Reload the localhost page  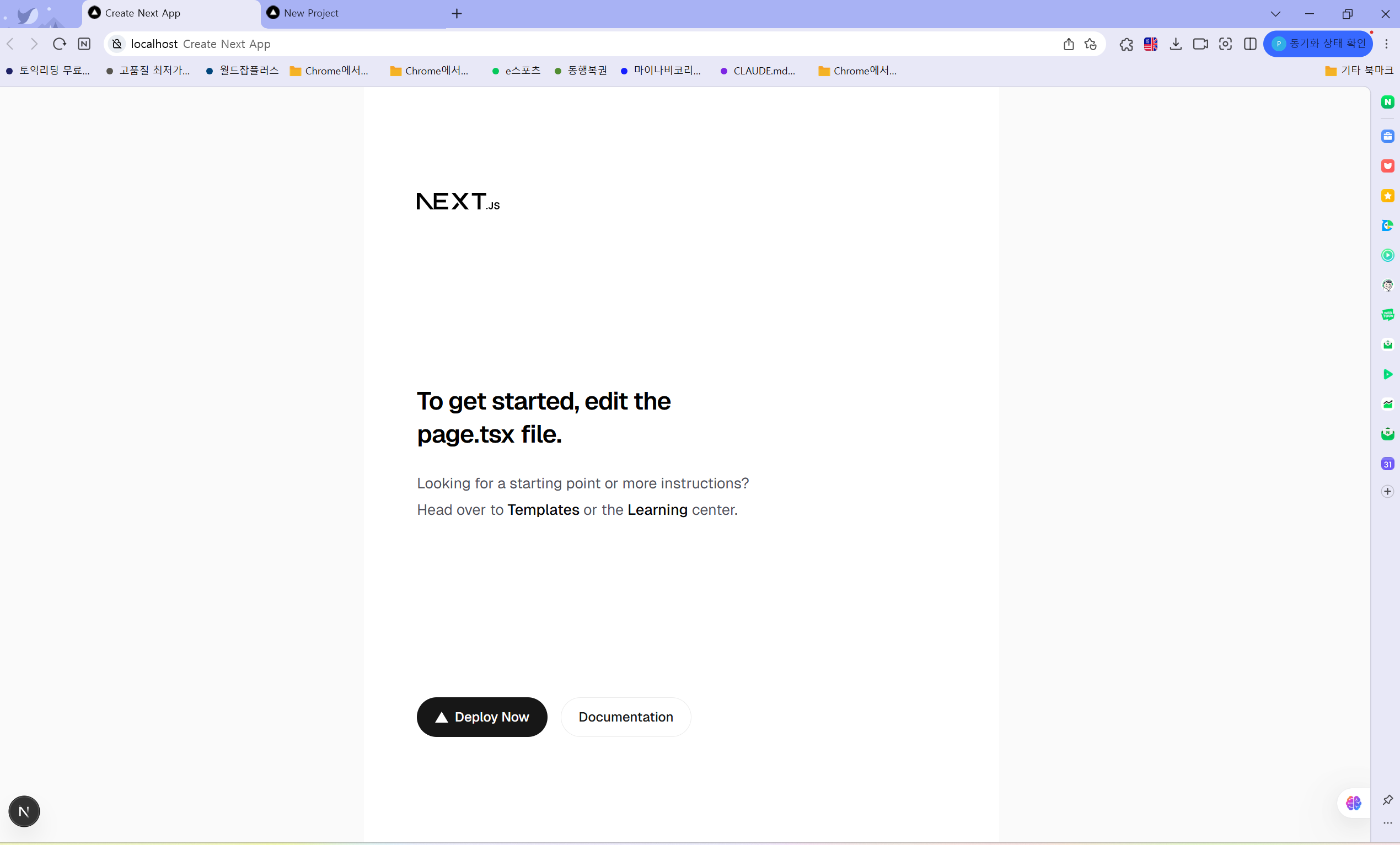[x=59, y=44]
